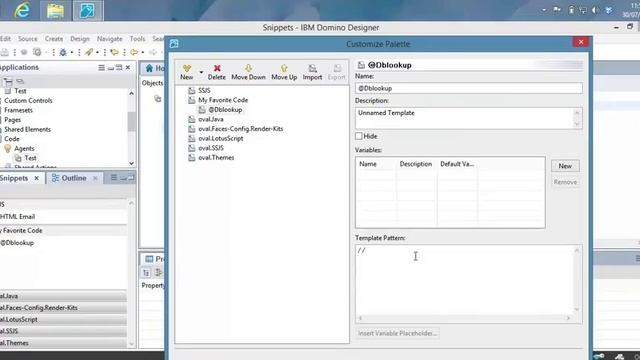The height and width of the screenshot is (360, 640).
Task: Expand oval.Faces-Config.Render-Kits drawer in Snippets
Action: pyautogui.click(x=63, y=308)
